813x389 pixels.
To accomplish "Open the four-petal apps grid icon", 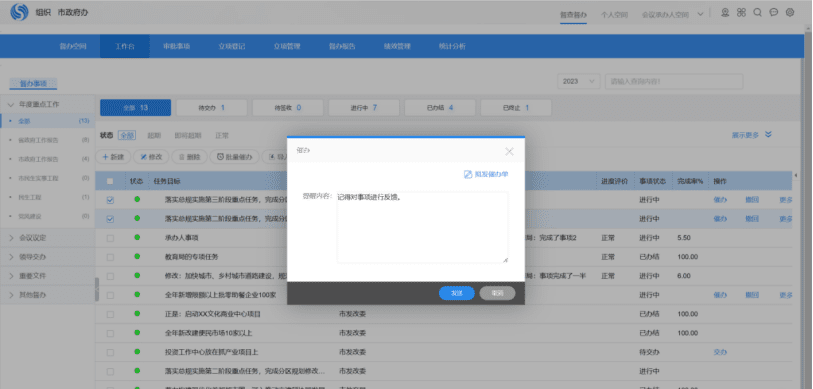I will (x=741, y=12).
